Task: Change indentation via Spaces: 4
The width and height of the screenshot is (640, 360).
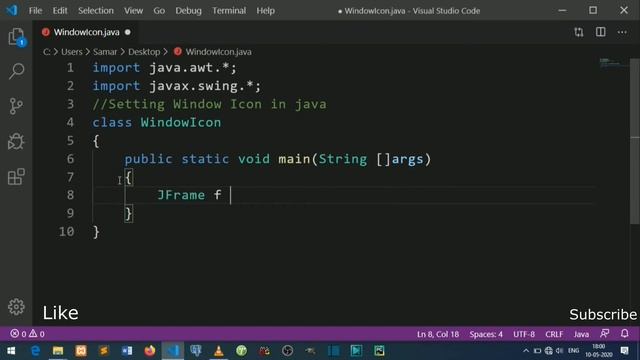Action: 486,334
